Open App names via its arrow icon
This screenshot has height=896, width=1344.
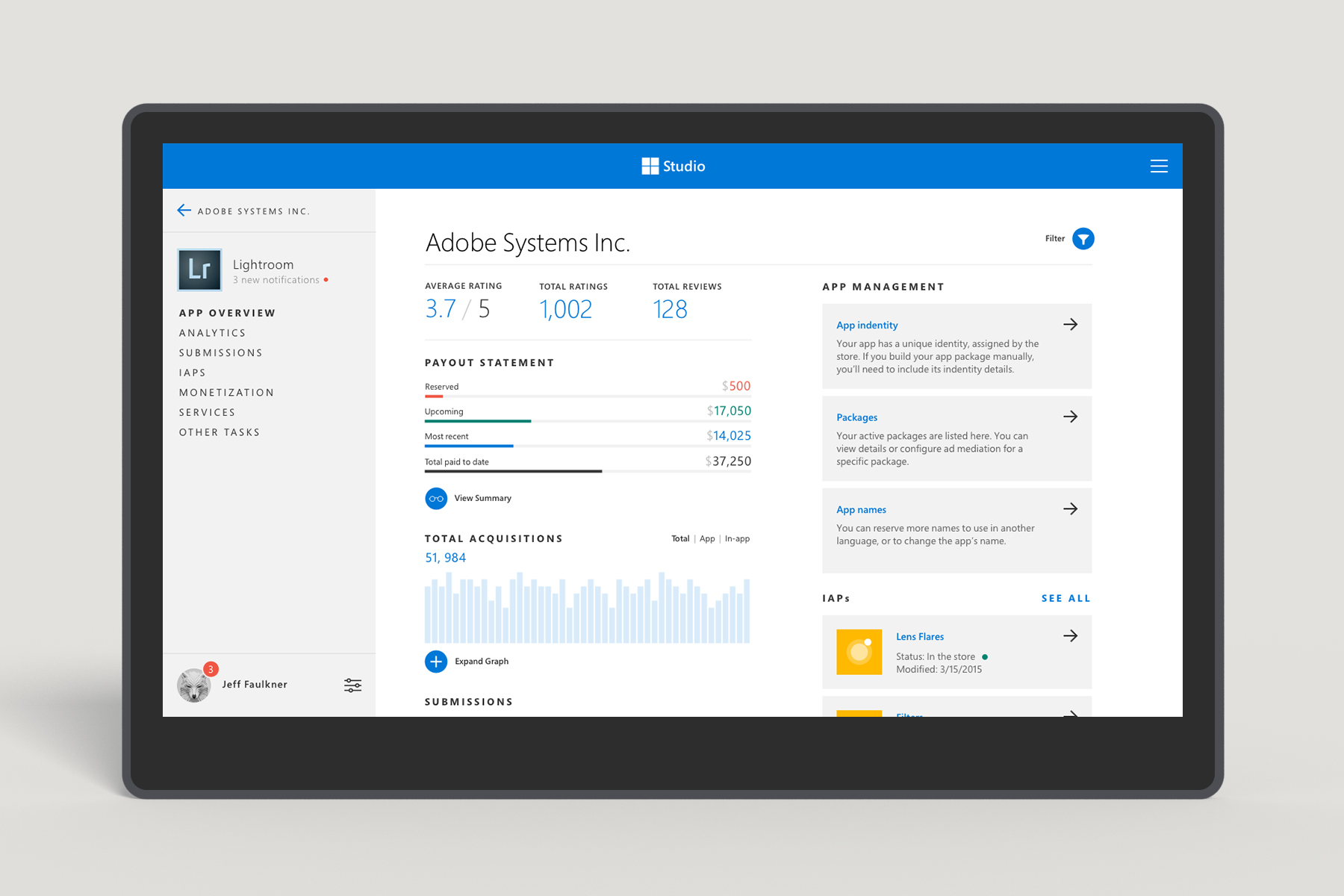tap(1070, 508)
